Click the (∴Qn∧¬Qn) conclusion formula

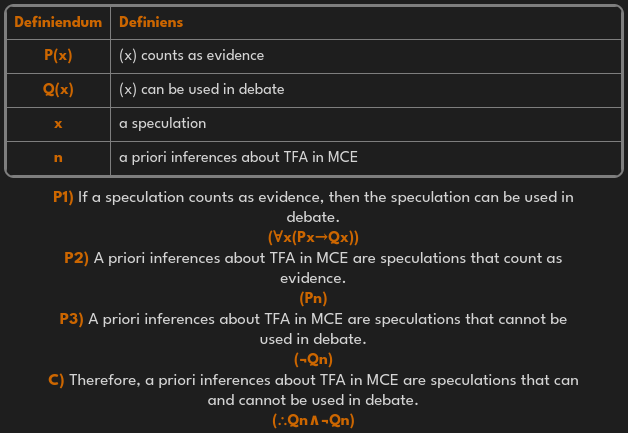[313, 420]
